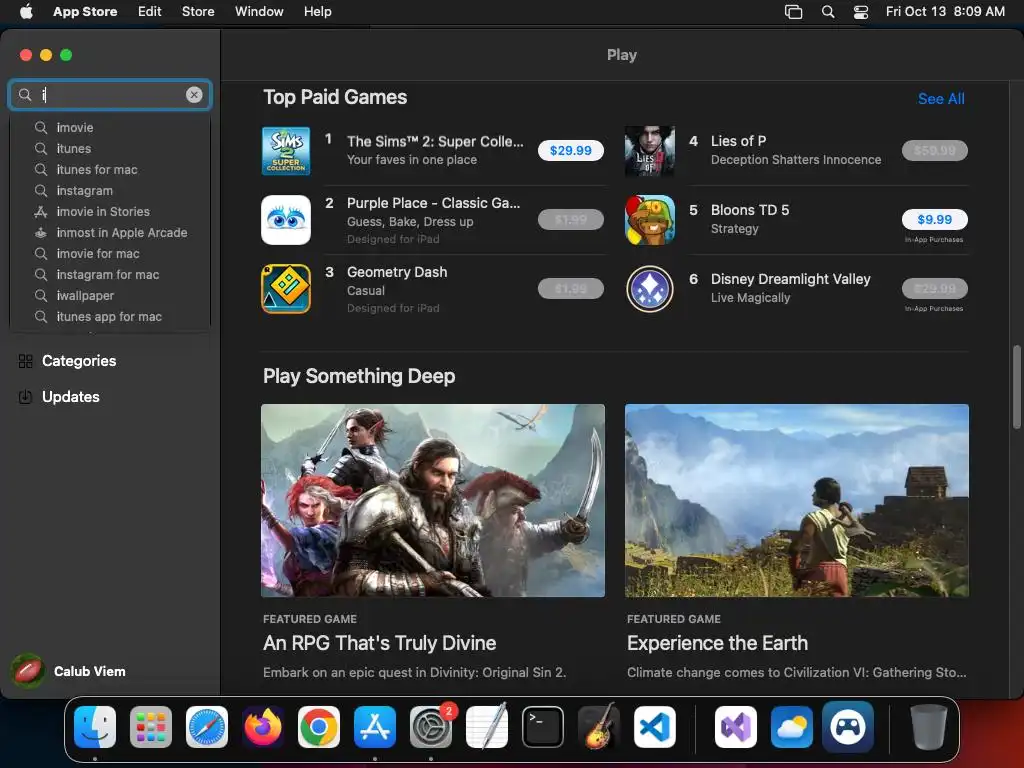
Task: Open the Apple menu
Action: (x=26, y=11)
